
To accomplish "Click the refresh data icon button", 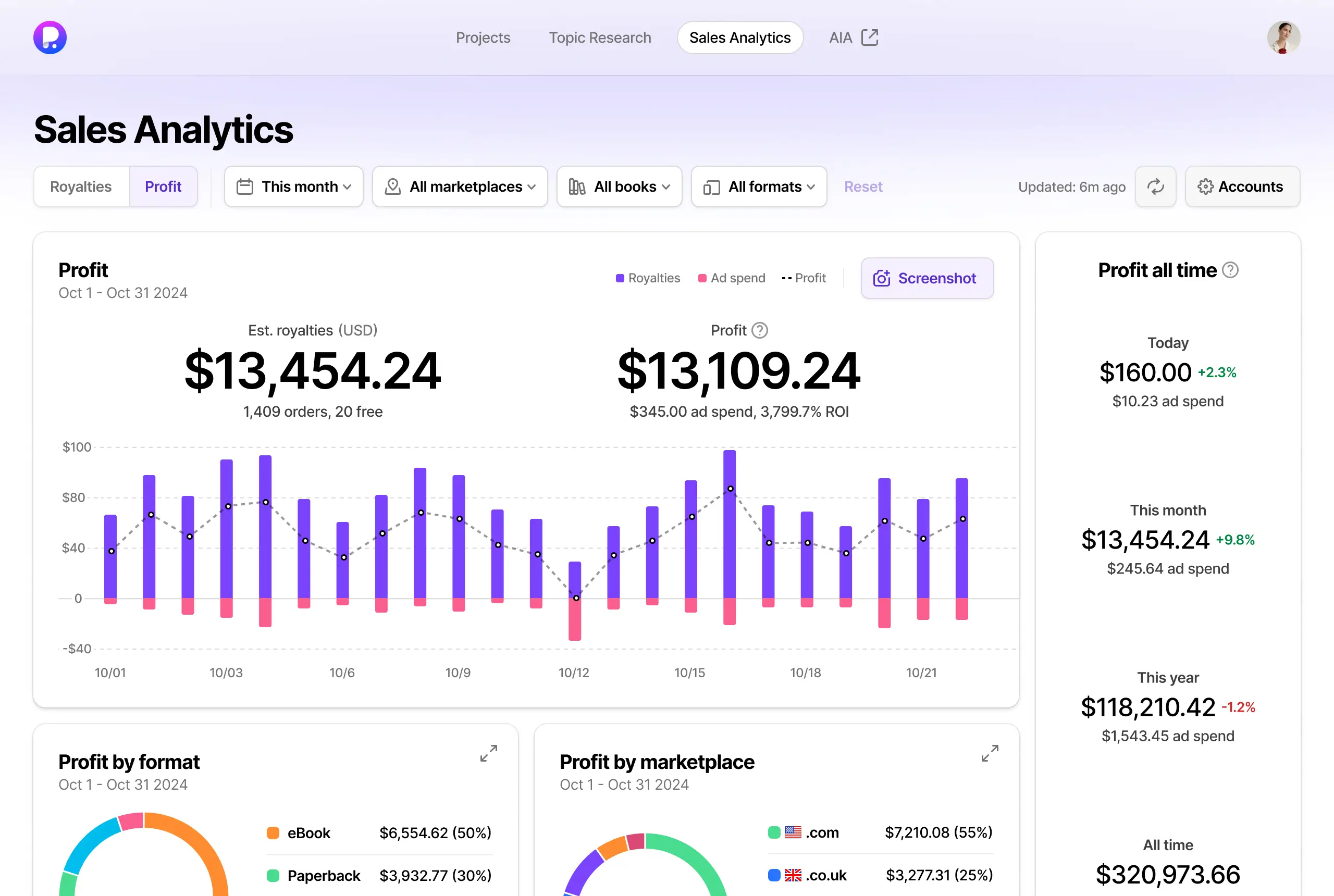I will tap(1155, 187).
